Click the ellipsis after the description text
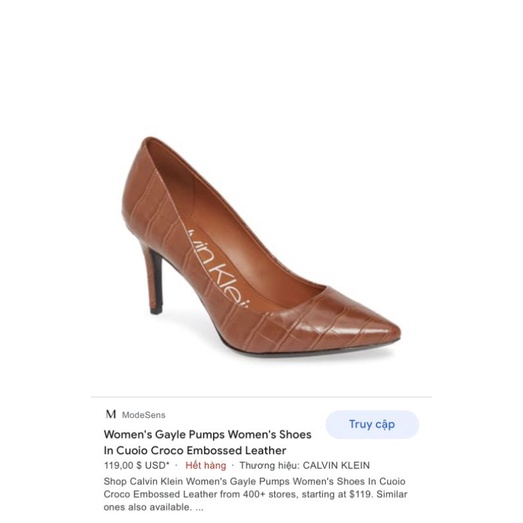The width and height of the screenshot is (523, 523). [x=199, y=508]
